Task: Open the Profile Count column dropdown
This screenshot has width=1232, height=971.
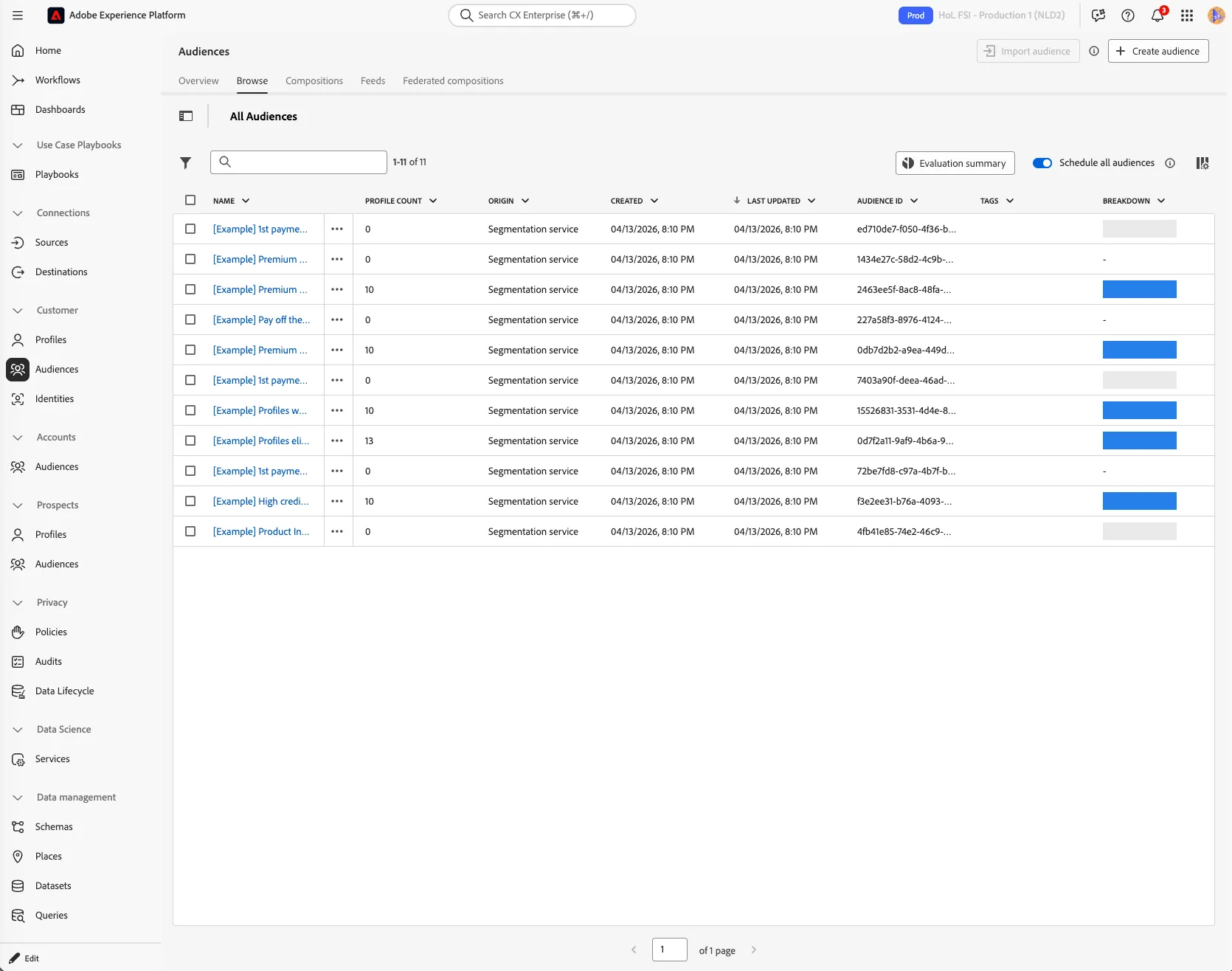Action: coord(433,201)
